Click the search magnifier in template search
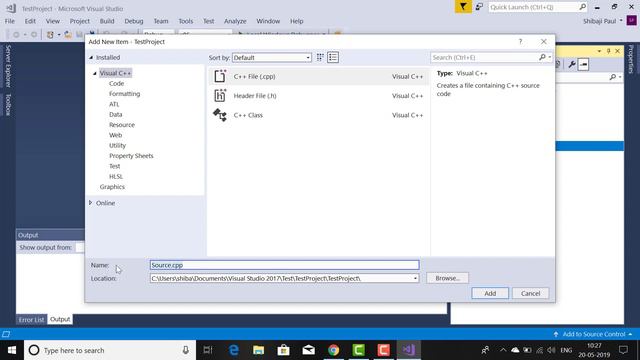 [542, 58]
